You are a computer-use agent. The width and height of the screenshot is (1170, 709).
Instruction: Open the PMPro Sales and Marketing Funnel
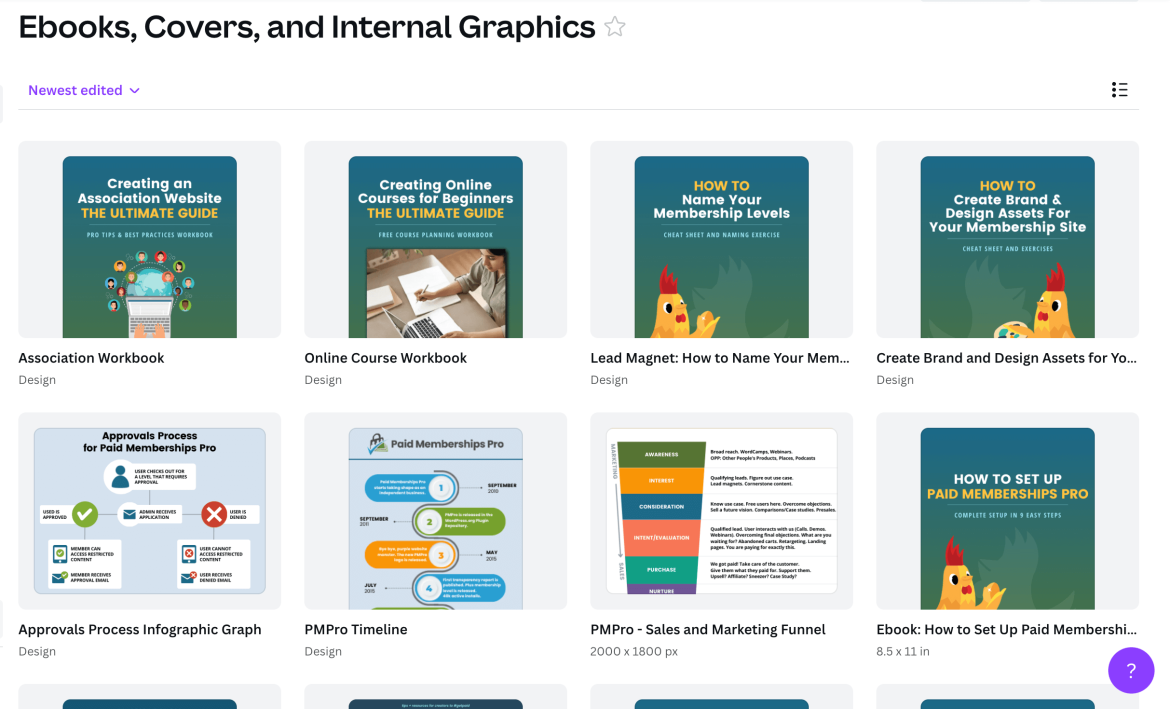tap(720, 511)
